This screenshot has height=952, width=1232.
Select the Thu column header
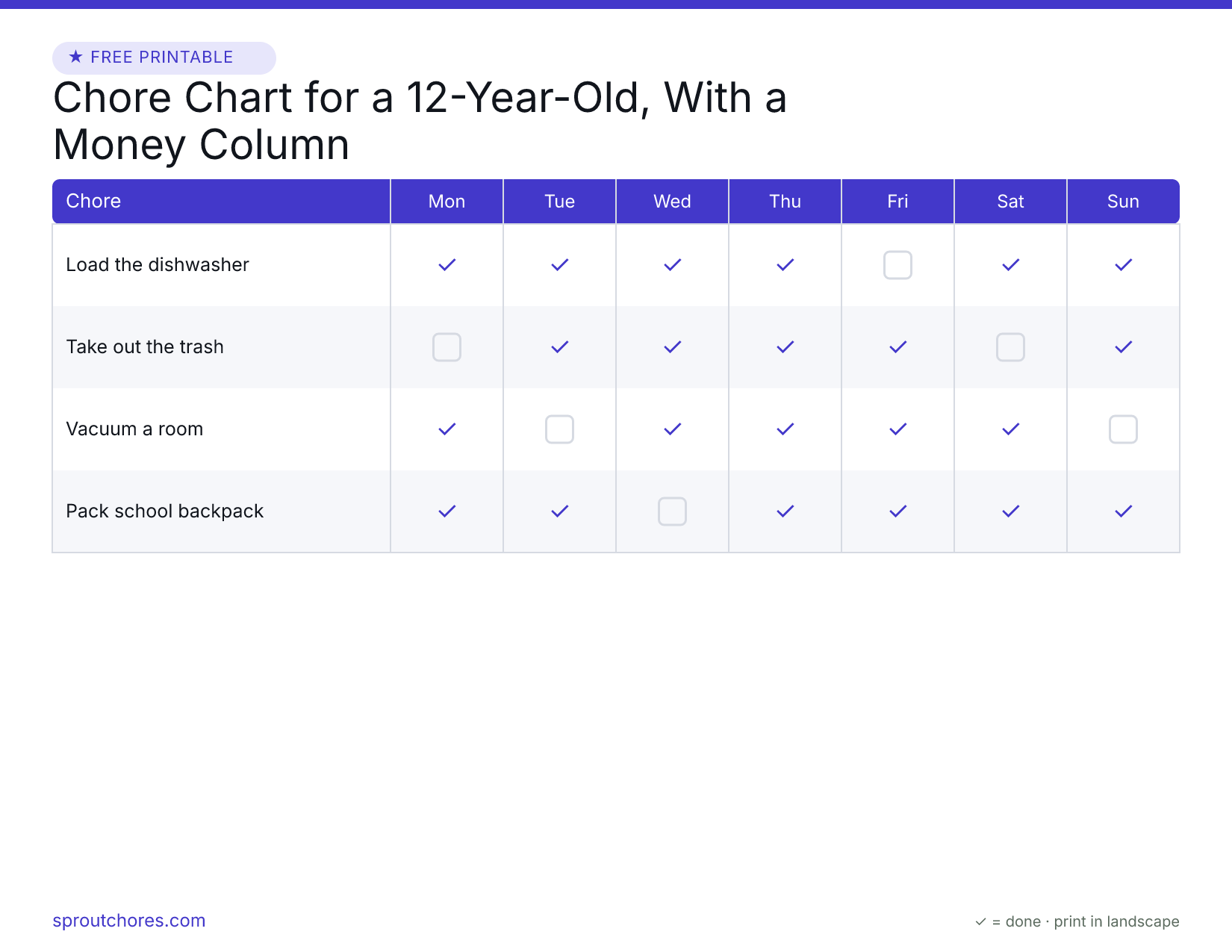[785, 201]
